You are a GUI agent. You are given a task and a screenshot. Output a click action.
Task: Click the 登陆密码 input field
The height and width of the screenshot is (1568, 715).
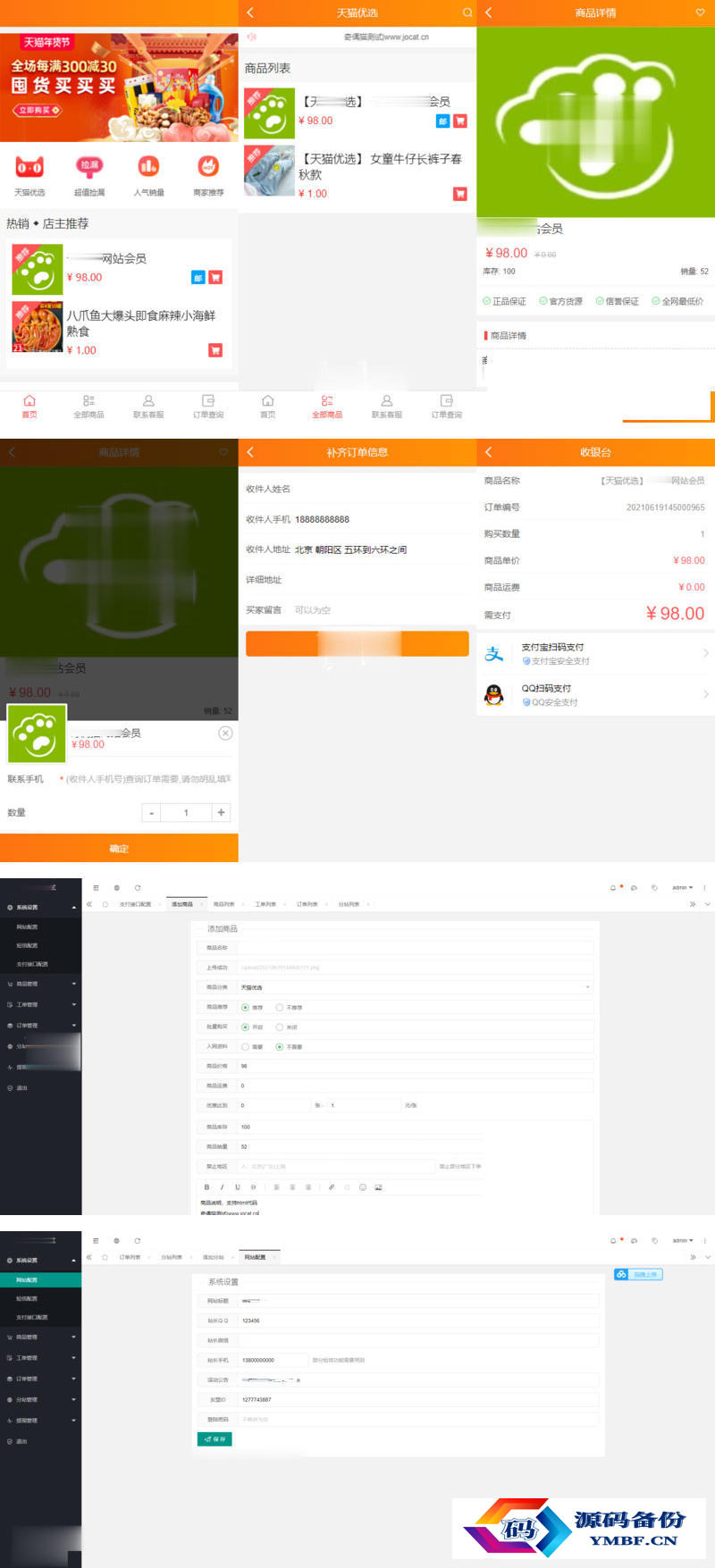coord(418,1419)
